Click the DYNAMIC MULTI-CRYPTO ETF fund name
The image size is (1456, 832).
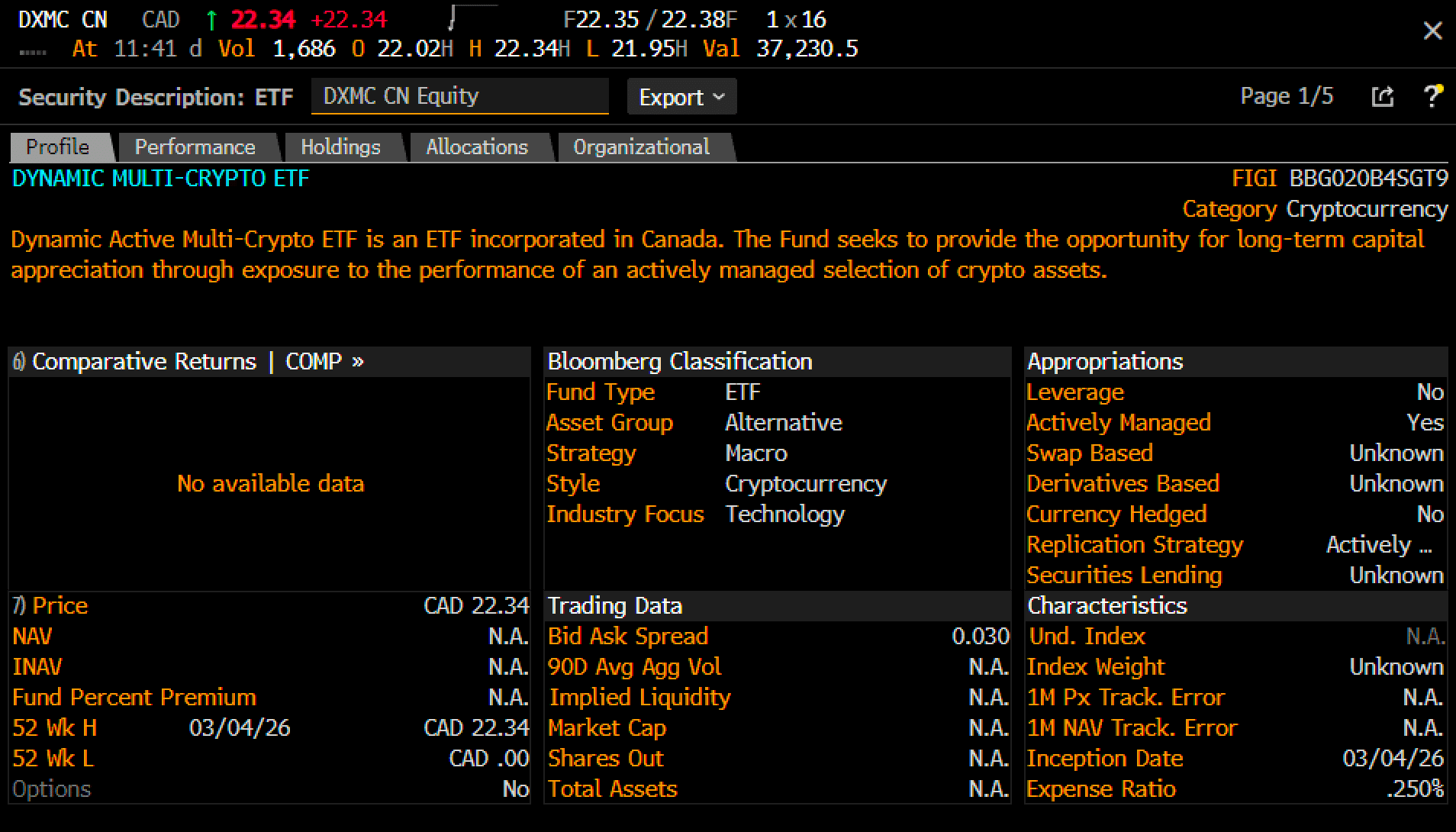pos(159,178)
